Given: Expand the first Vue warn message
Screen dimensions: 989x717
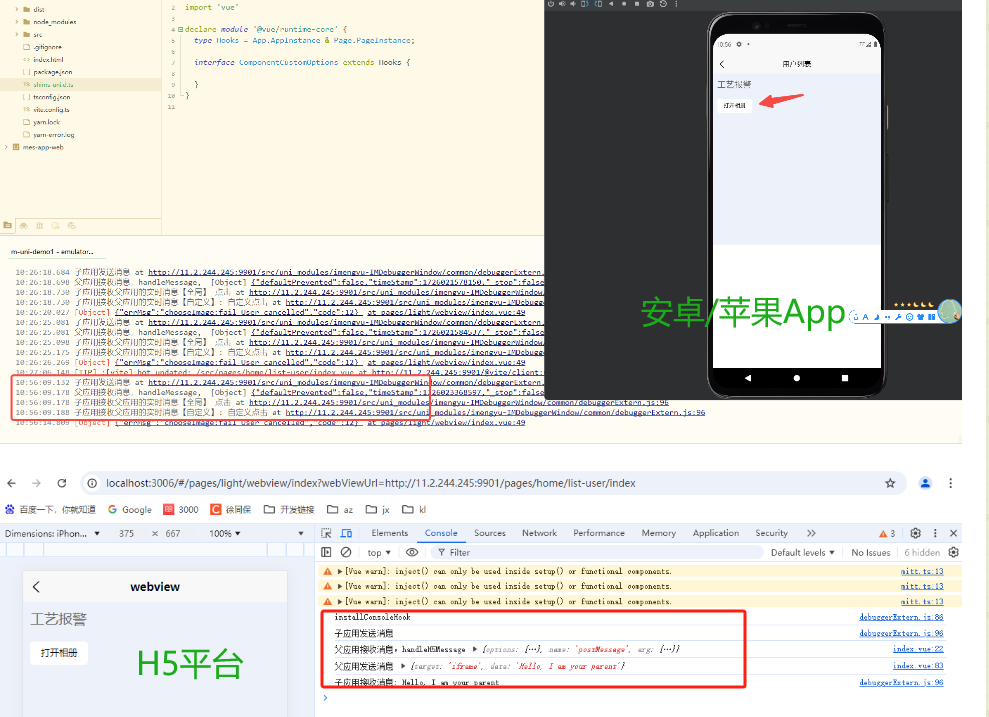Looking at the screenshot, I should tap(340, 571).
